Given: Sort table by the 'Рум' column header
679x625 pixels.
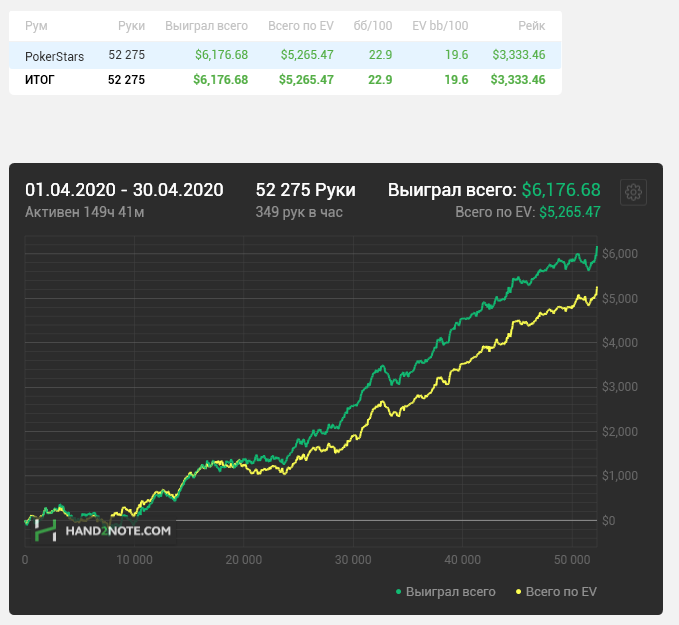Looking at the screenshot, I should [x=36, y=26].
